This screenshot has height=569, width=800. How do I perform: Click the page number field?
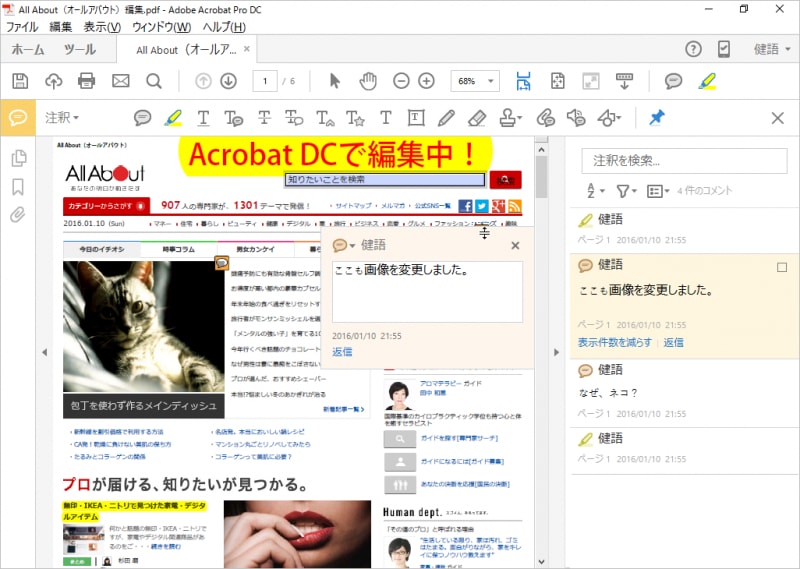tap(265, 81)
